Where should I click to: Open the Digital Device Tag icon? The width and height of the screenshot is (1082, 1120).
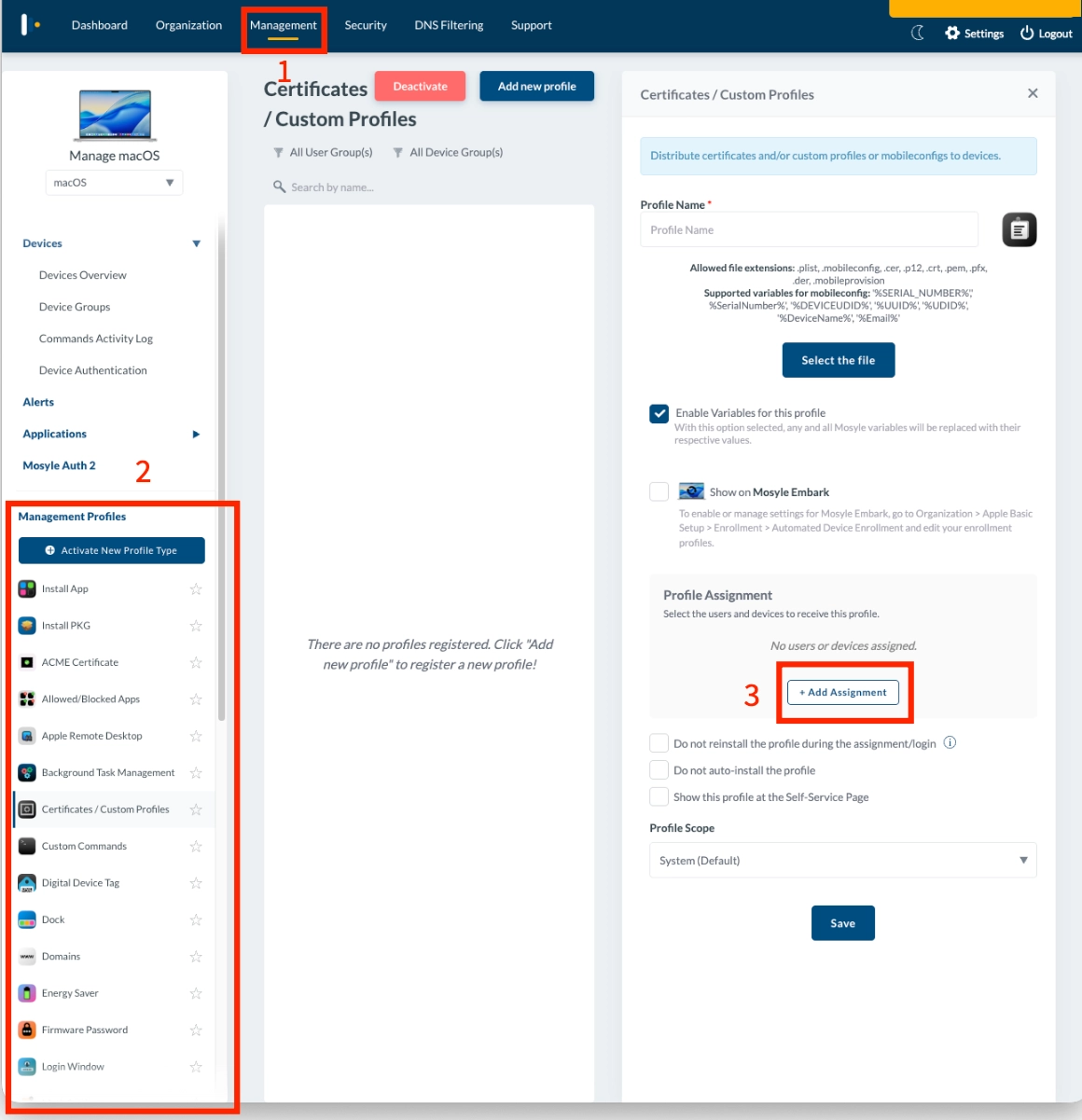pos(27,883)
